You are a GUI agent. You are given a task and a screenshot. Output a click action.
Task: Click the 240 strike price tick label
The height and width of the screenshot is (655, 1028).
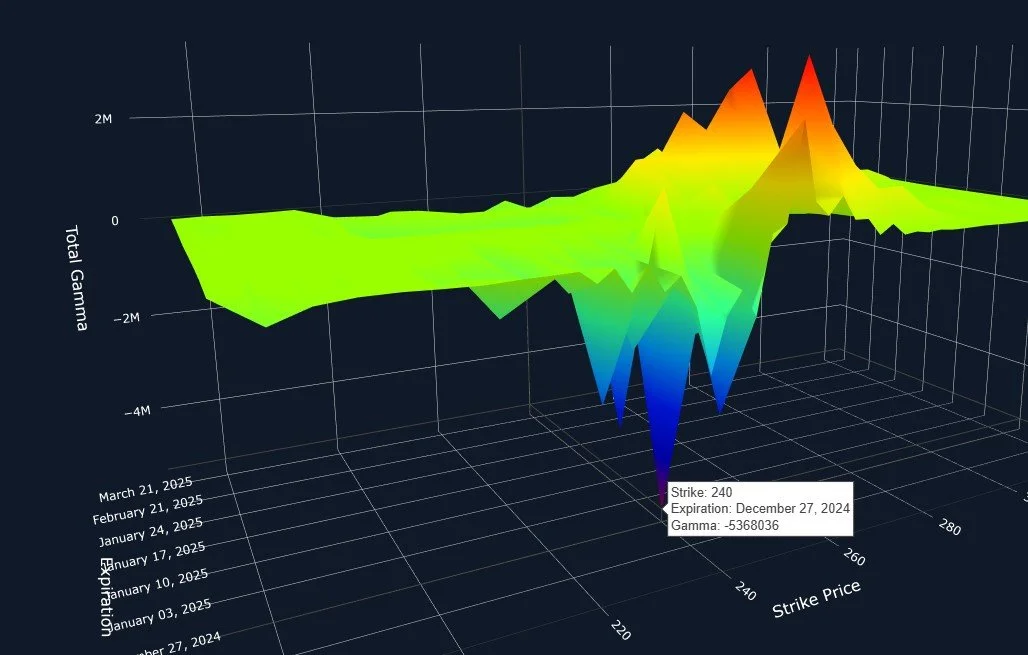745,591
